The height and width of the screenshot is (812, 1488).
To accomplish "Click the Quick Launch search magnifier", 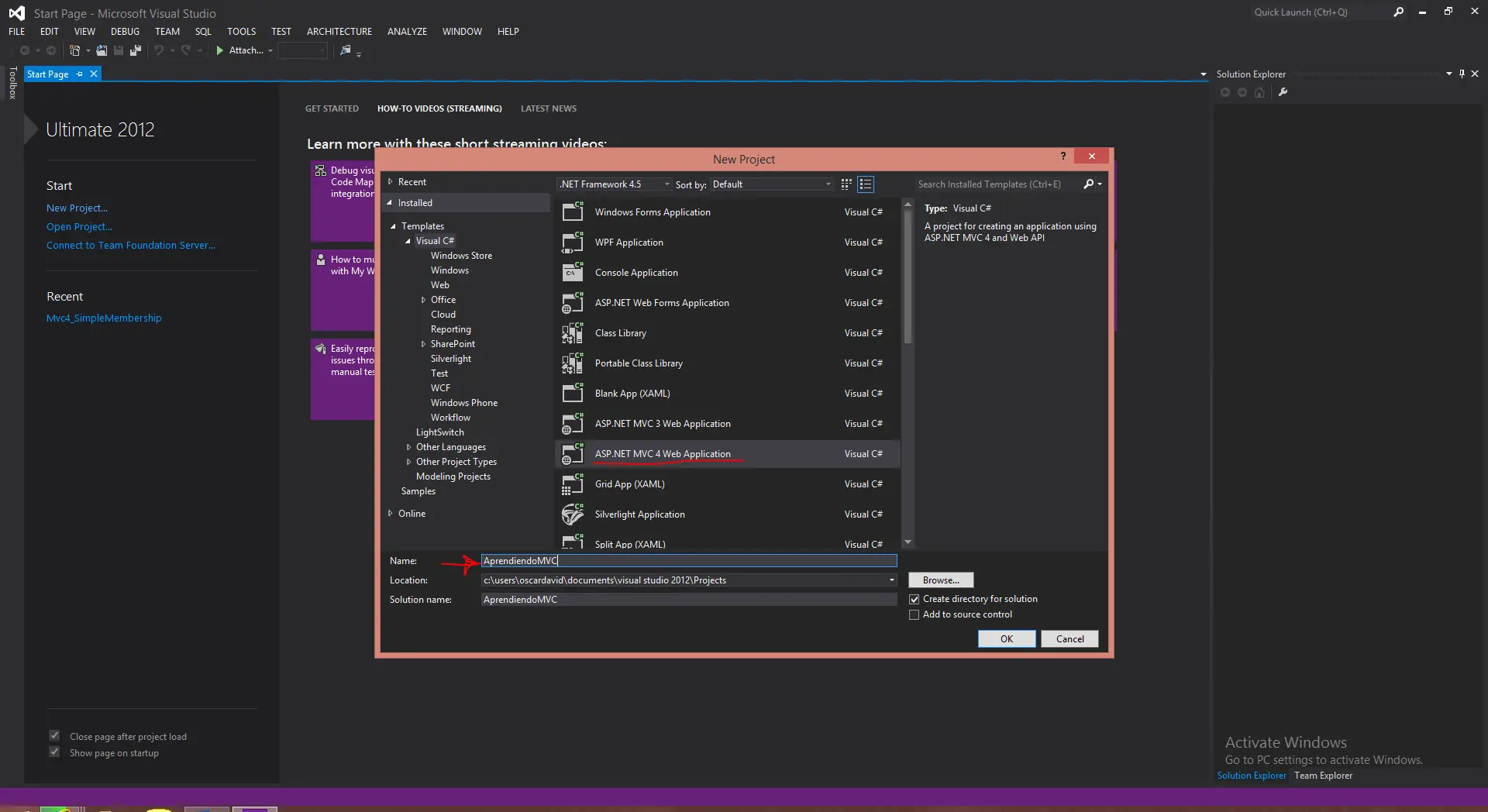I will pyautogui.click(x=1398, y=12).
